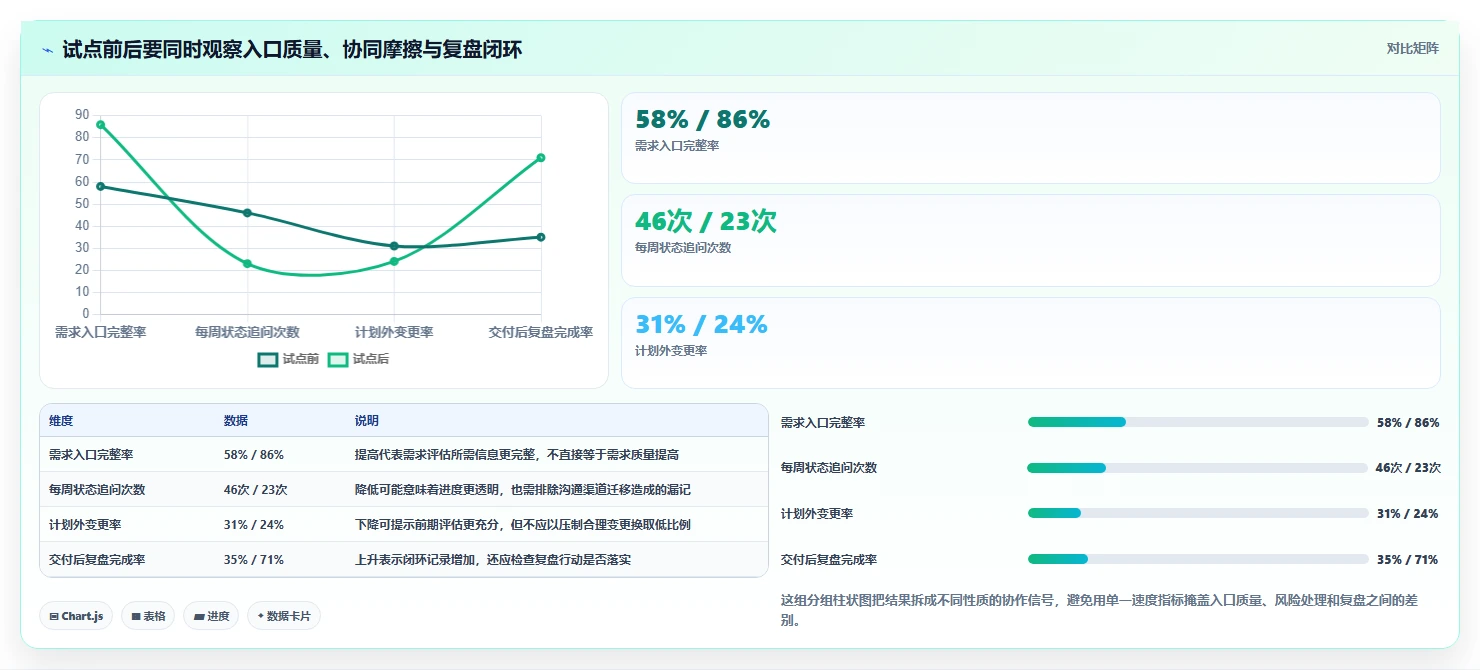Click the 35% / 71% progress value label
The image size is (1480, 670).
coord(1408,560)
